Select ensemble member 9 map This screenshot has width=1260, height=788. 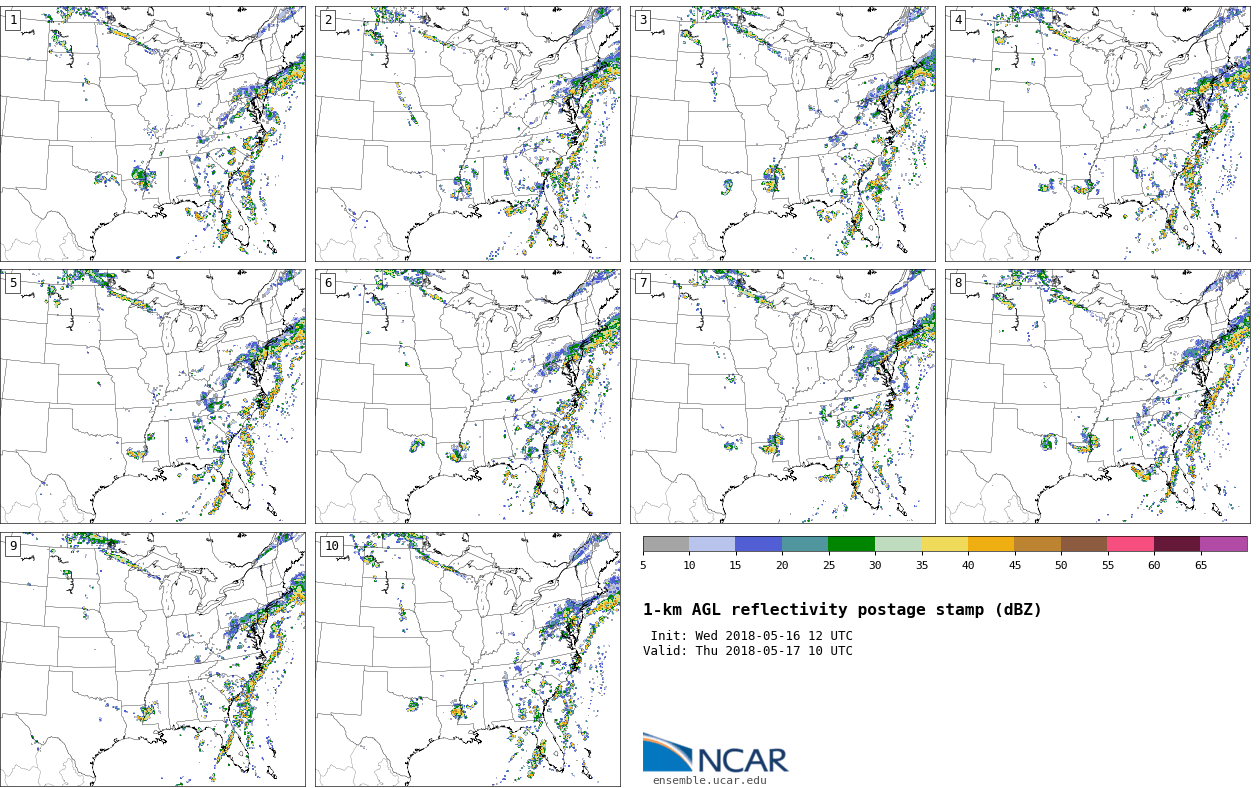(x=152, y=659)
